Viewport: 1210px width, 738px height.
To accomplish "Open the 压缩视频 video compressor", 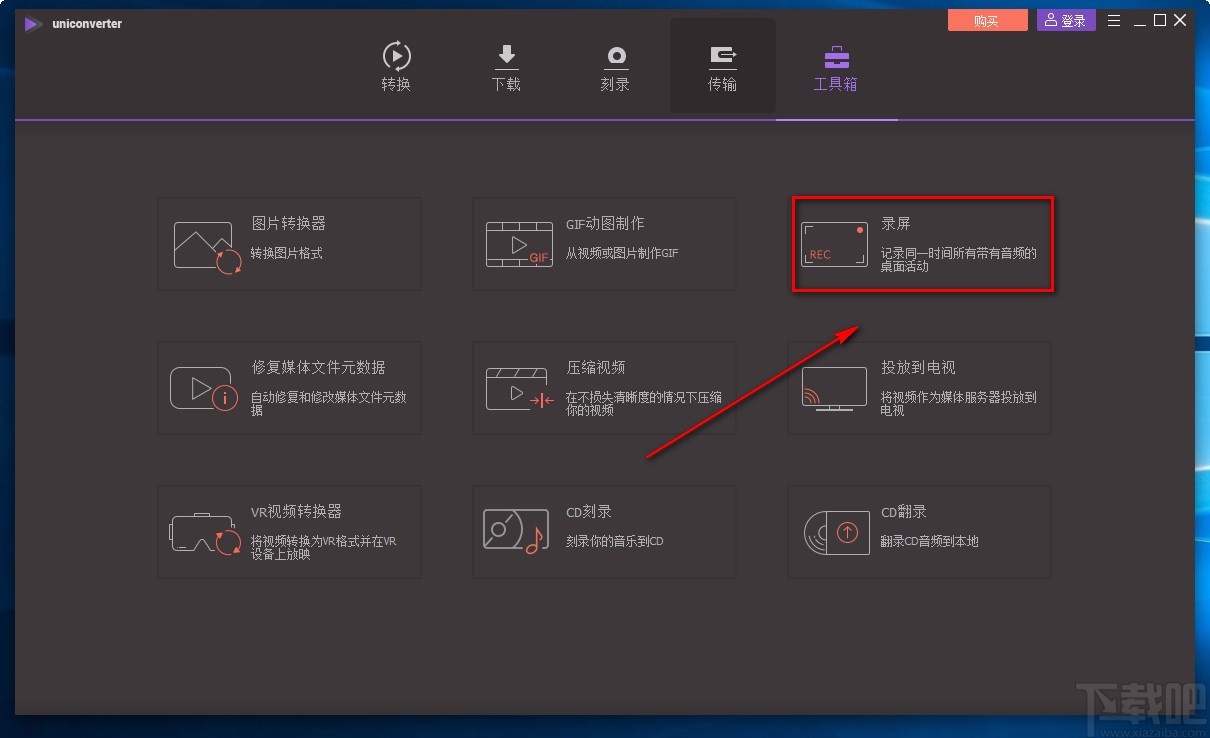I will point(603,388).
